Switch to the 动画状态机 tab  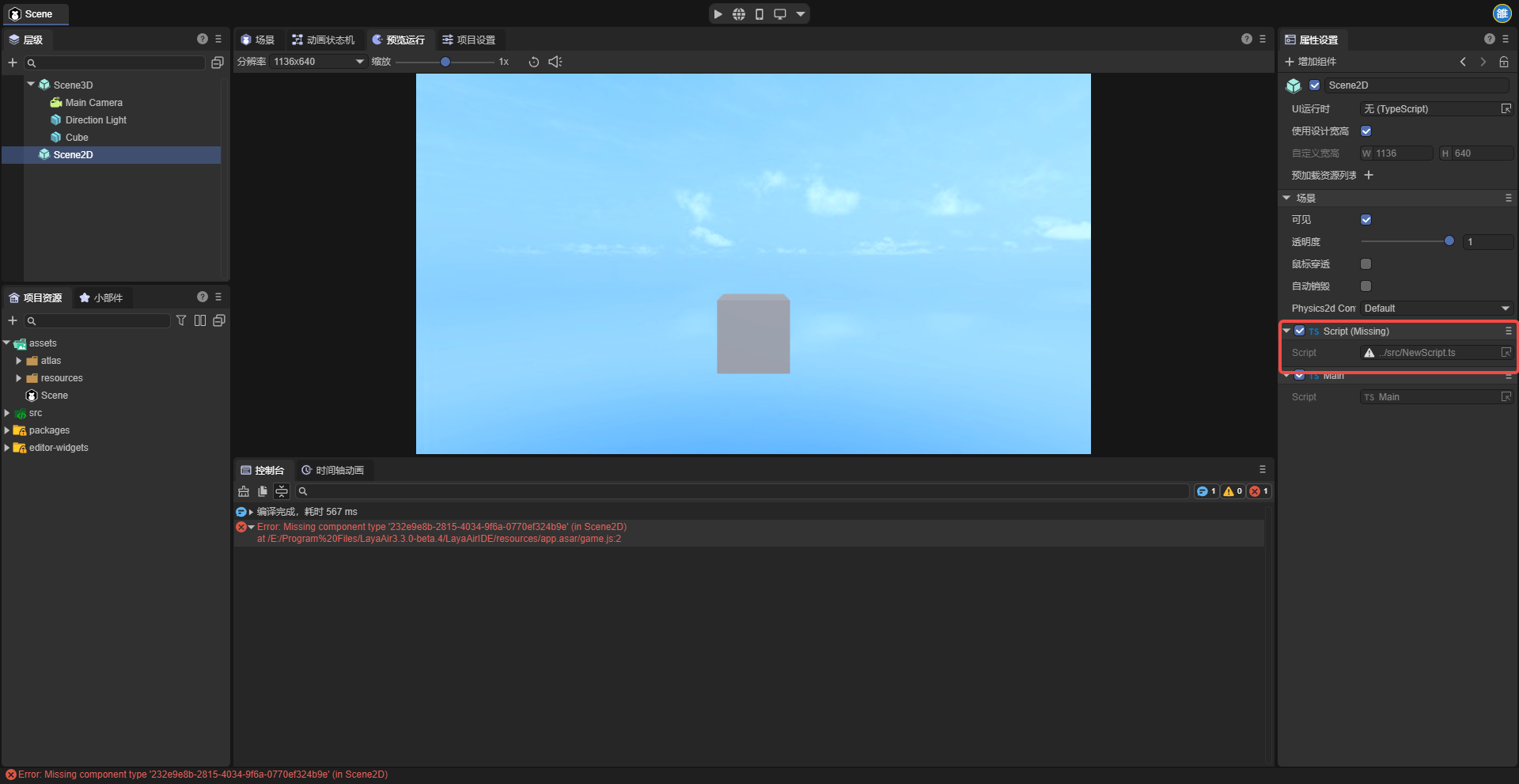pos(323,40)
